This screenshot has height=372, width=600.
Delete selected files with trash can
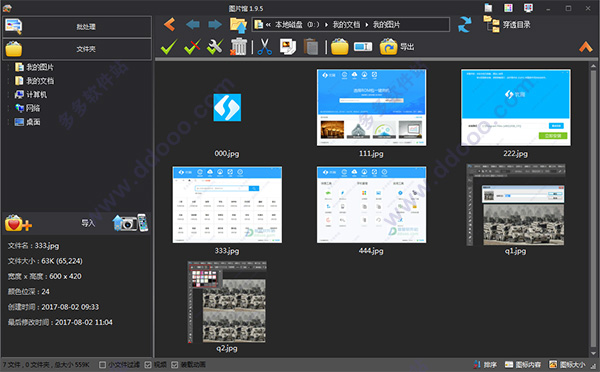238,47
